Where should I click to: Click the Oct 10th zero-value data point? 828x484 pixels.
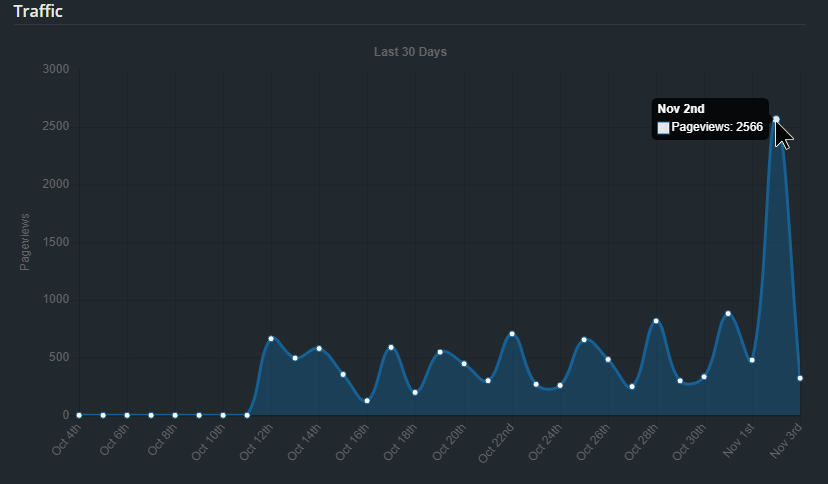[x=223, y=415]
